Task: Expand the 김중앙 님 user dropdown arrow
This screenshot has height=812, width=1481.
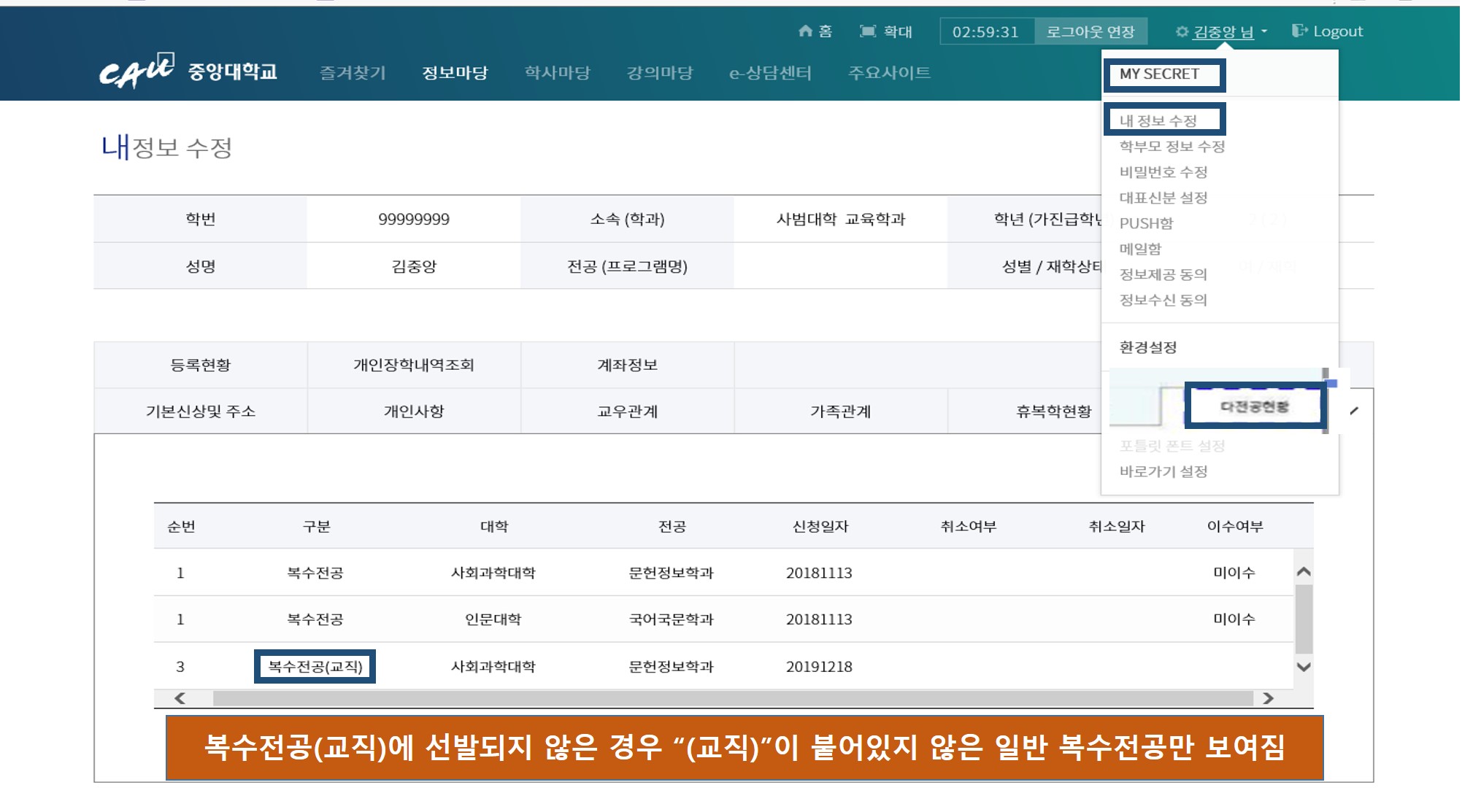Action: tap(1264, 31)
